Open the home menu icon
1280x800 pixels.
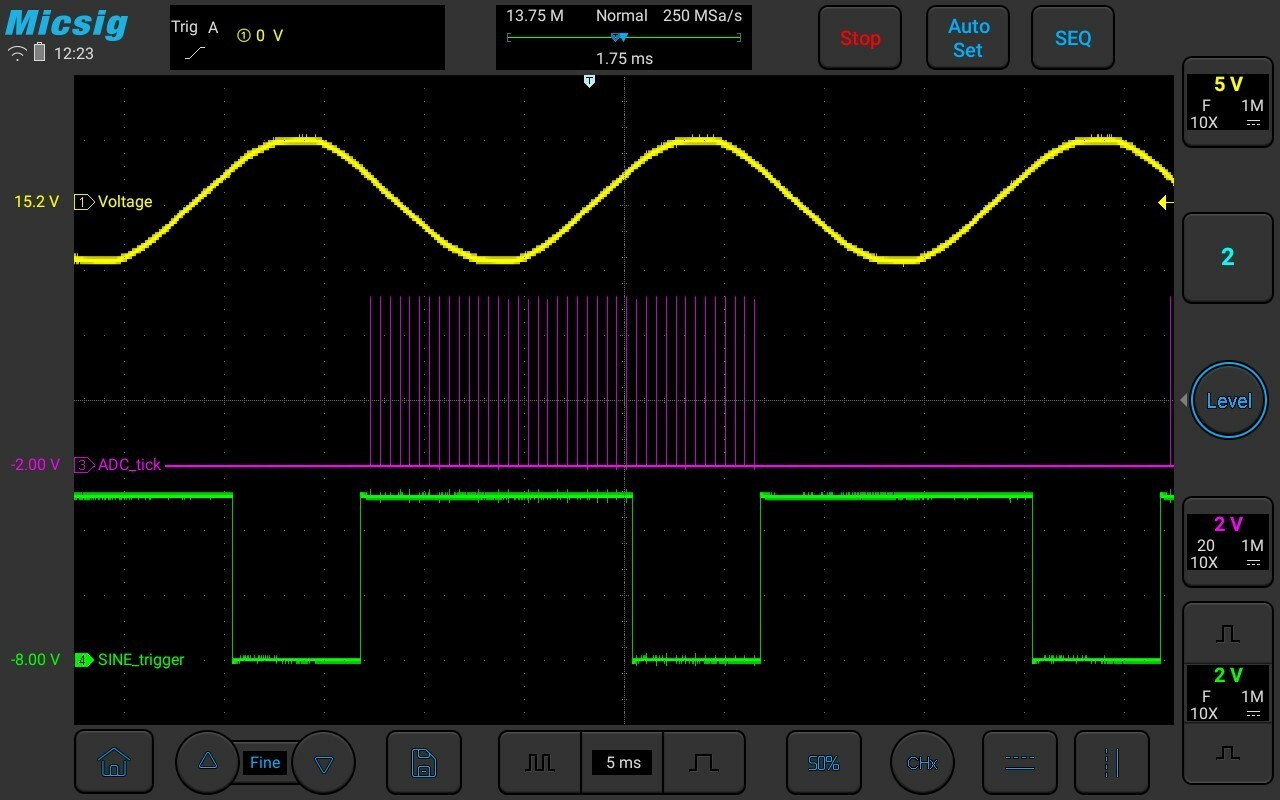point(114,763)
